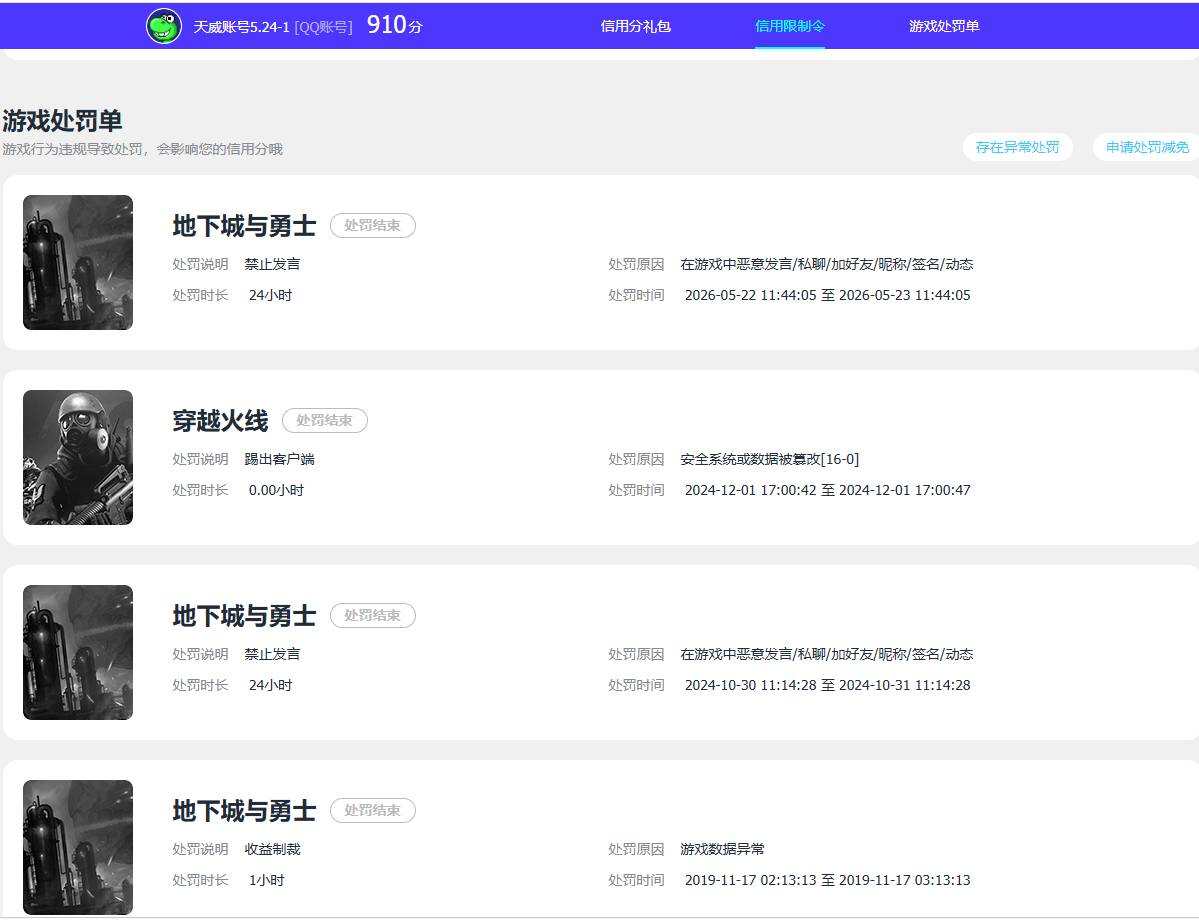This screenshot has width=1199, height=920.
Task: Click the 穿越火线 game title
Action: click(220, 421)
